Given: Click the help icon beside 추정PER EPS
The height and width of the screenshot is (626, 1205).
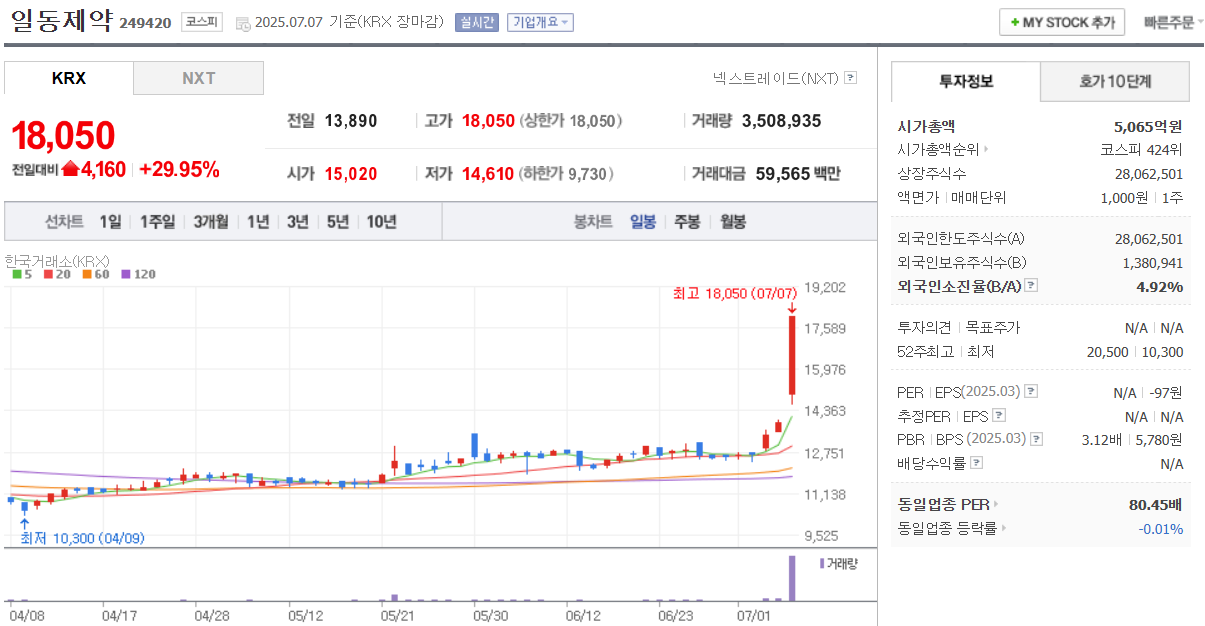Looking at the screenshot, I should pyautogui.click(x=999, y=416).
